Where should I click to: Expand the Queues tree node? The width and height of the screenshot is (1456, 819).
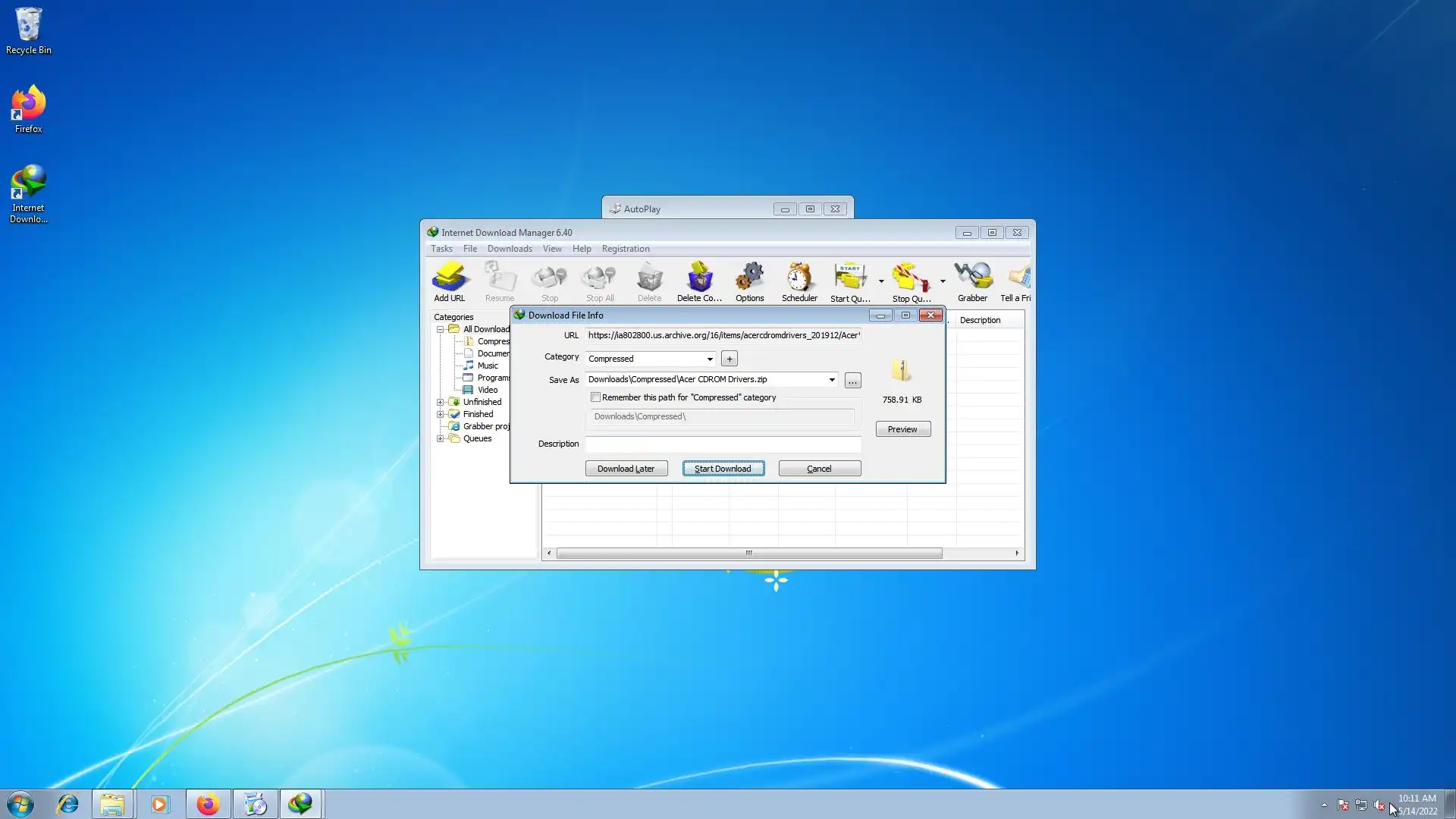(440, 439)
